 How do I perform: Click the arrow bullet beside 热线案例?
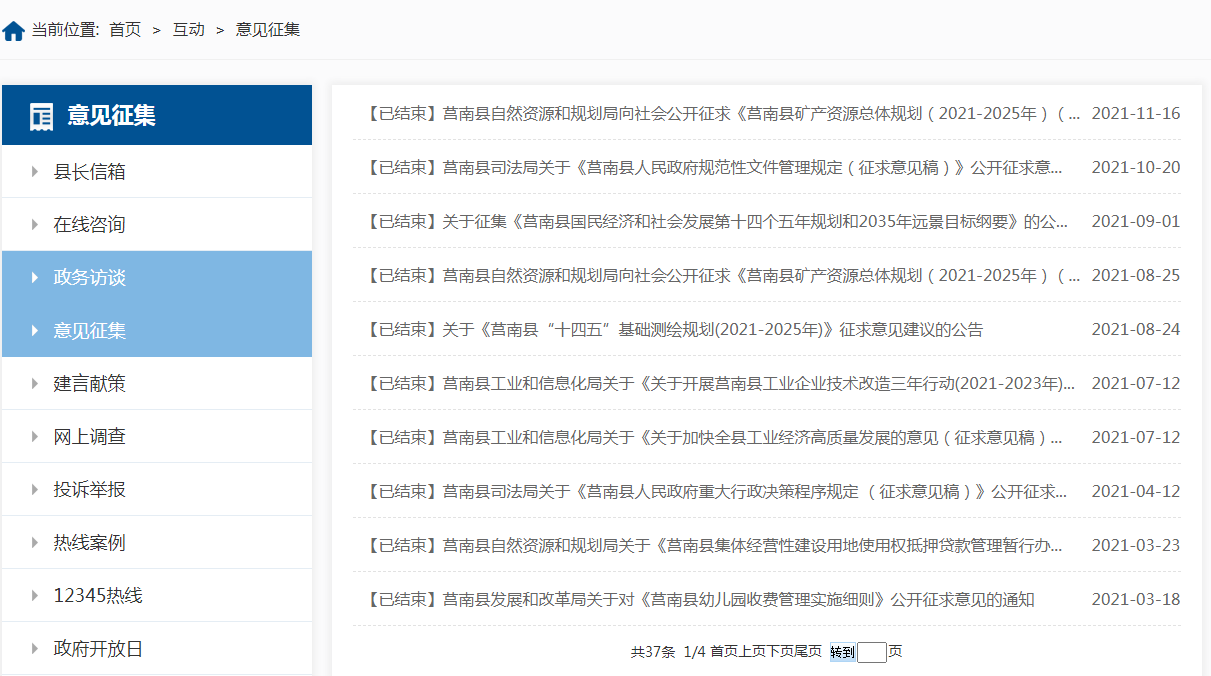point(35,543)
